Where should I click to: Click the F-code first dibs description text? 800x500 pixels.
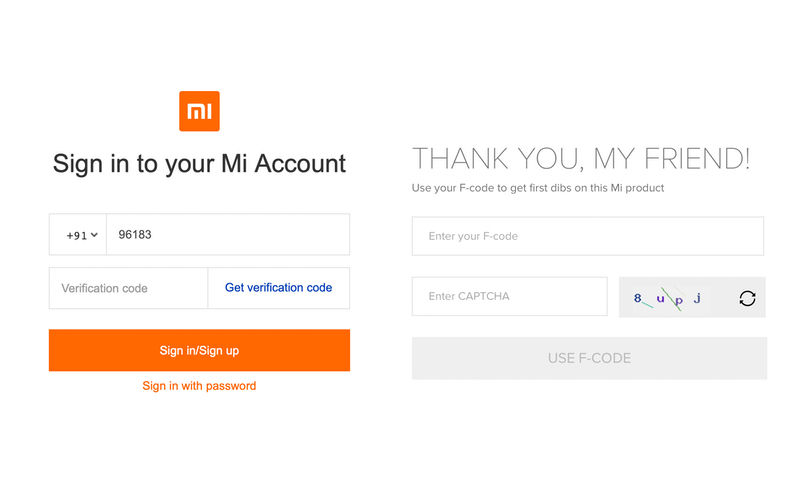(538, 188)
